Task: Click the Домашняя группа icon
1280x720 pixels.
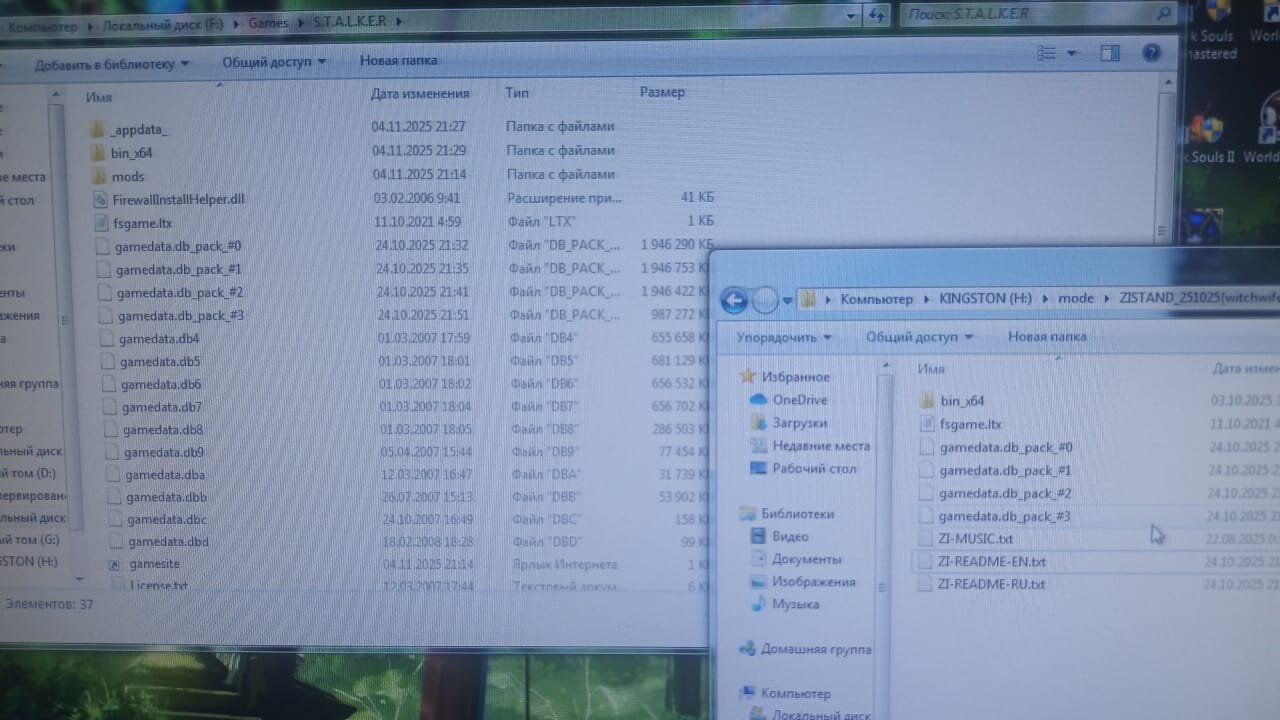Action: coord(748,649)
